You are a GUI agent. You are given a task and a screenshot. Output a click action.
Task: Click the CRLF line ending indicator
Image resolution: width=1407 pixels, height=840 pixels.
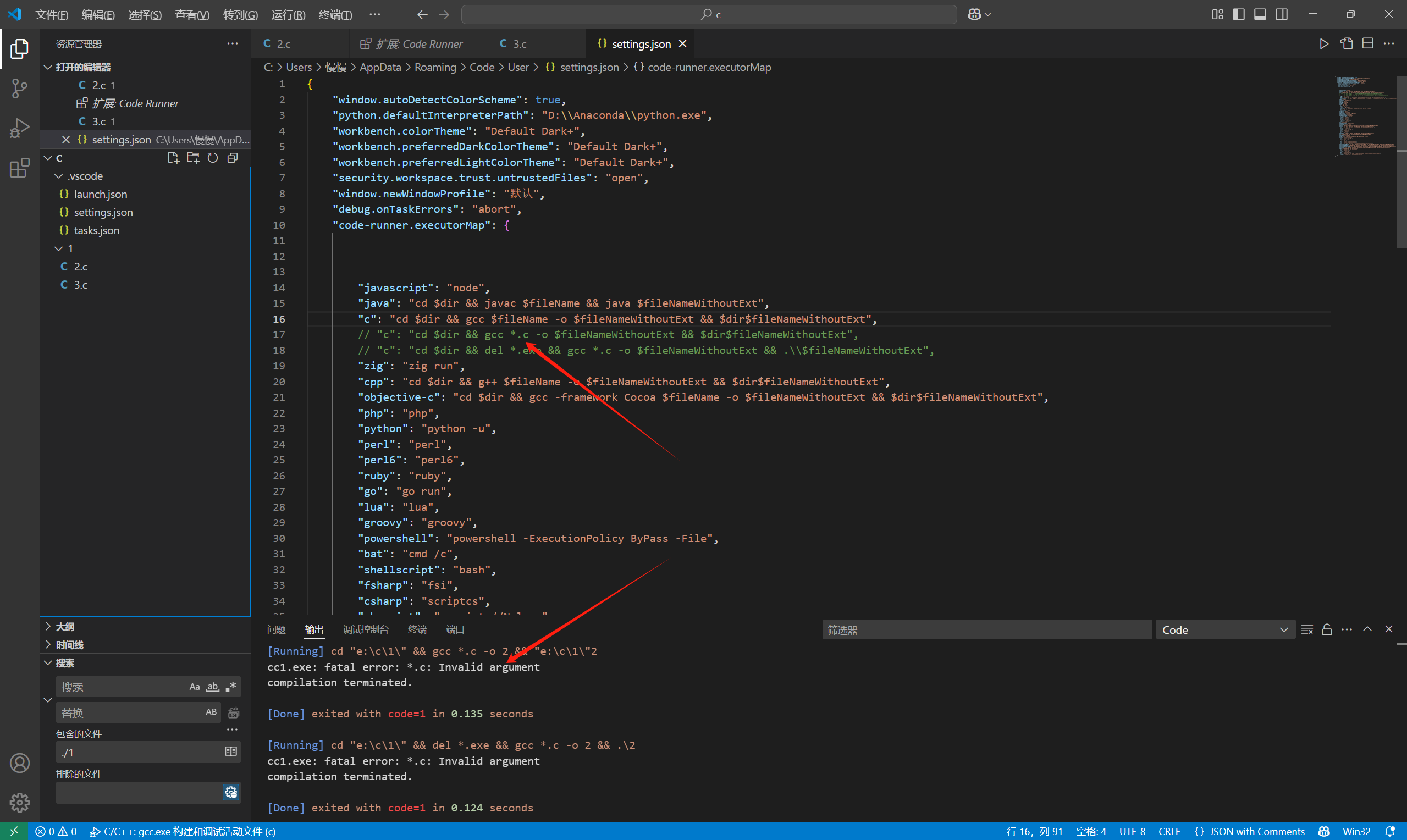(1169, 831)
